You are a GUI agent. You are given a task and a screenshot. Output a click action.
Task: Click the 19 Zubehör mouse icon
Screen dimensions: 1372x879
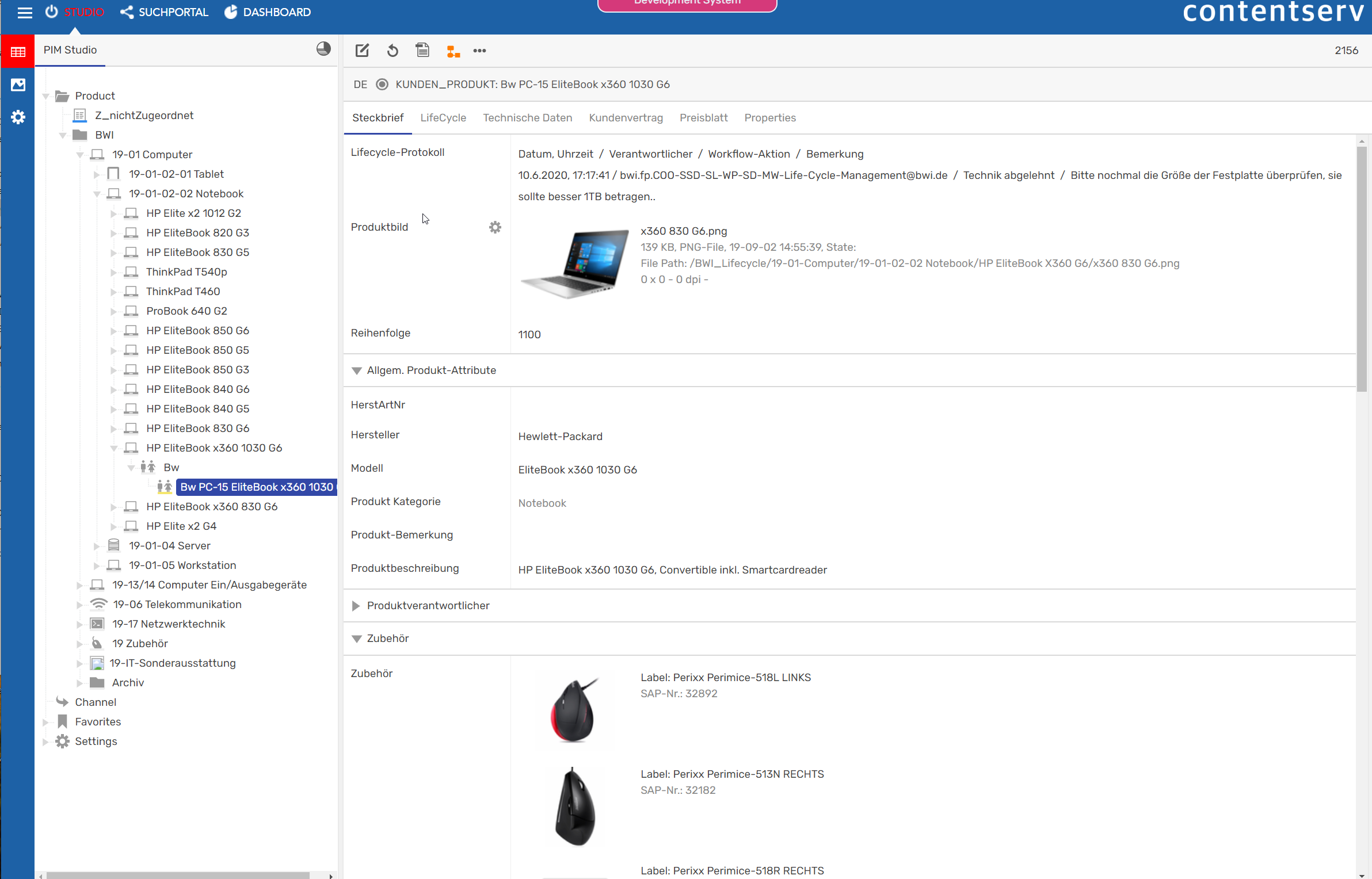point(97,643)
